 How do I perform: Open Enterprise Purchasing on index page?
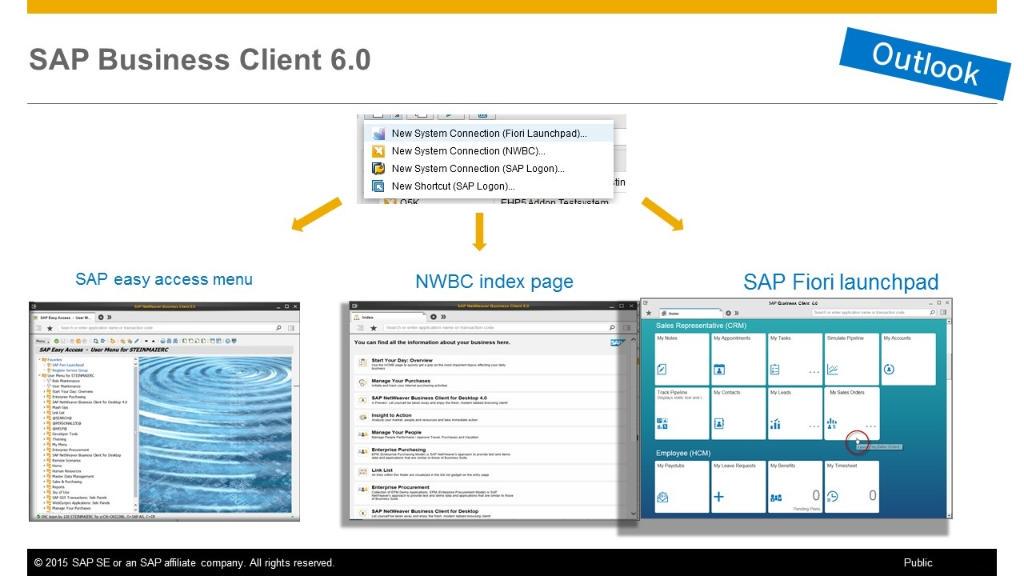pos(398,450)
